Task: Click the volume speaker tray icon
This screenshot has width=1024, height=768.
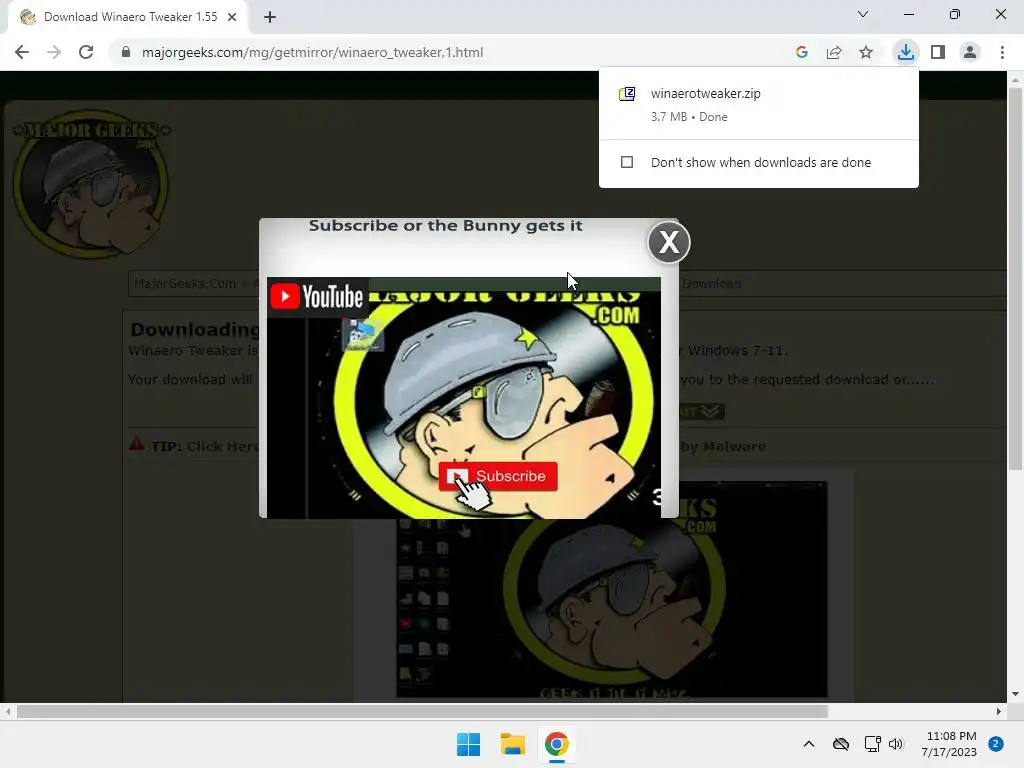Action: point(896,744)
